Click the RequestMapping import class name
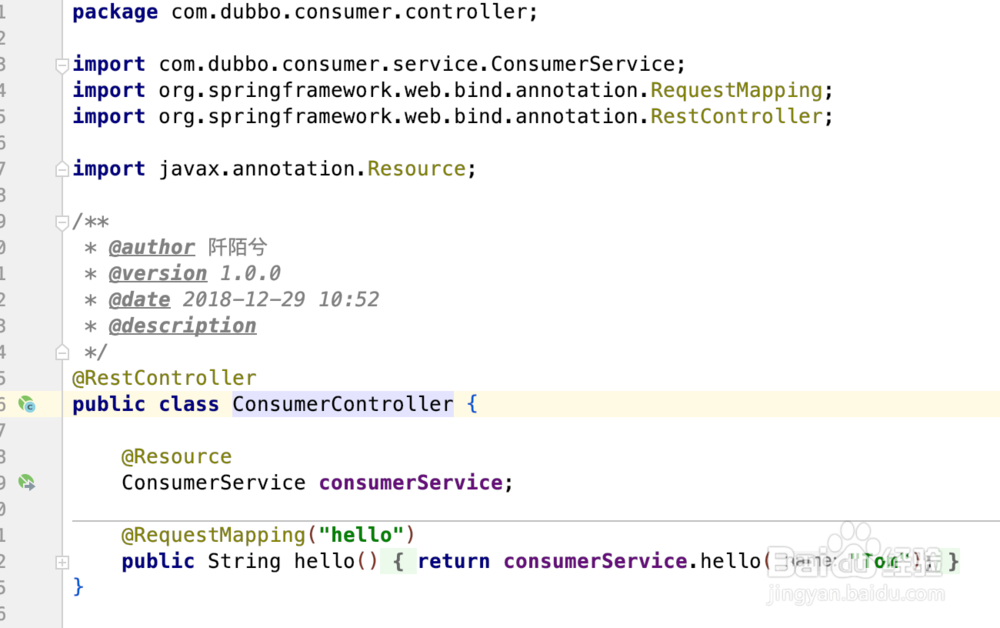 [736, 91]
